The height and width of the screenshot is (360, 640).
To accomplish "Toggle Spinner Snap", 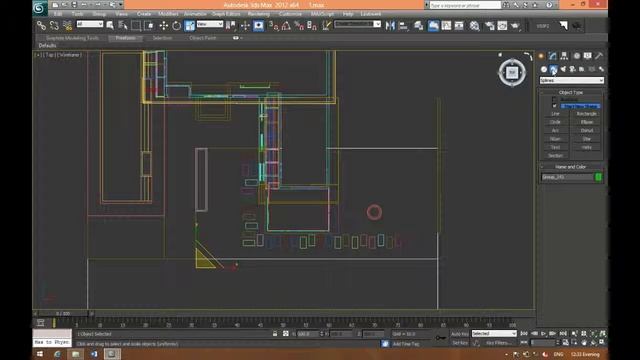I will (312, 25).
